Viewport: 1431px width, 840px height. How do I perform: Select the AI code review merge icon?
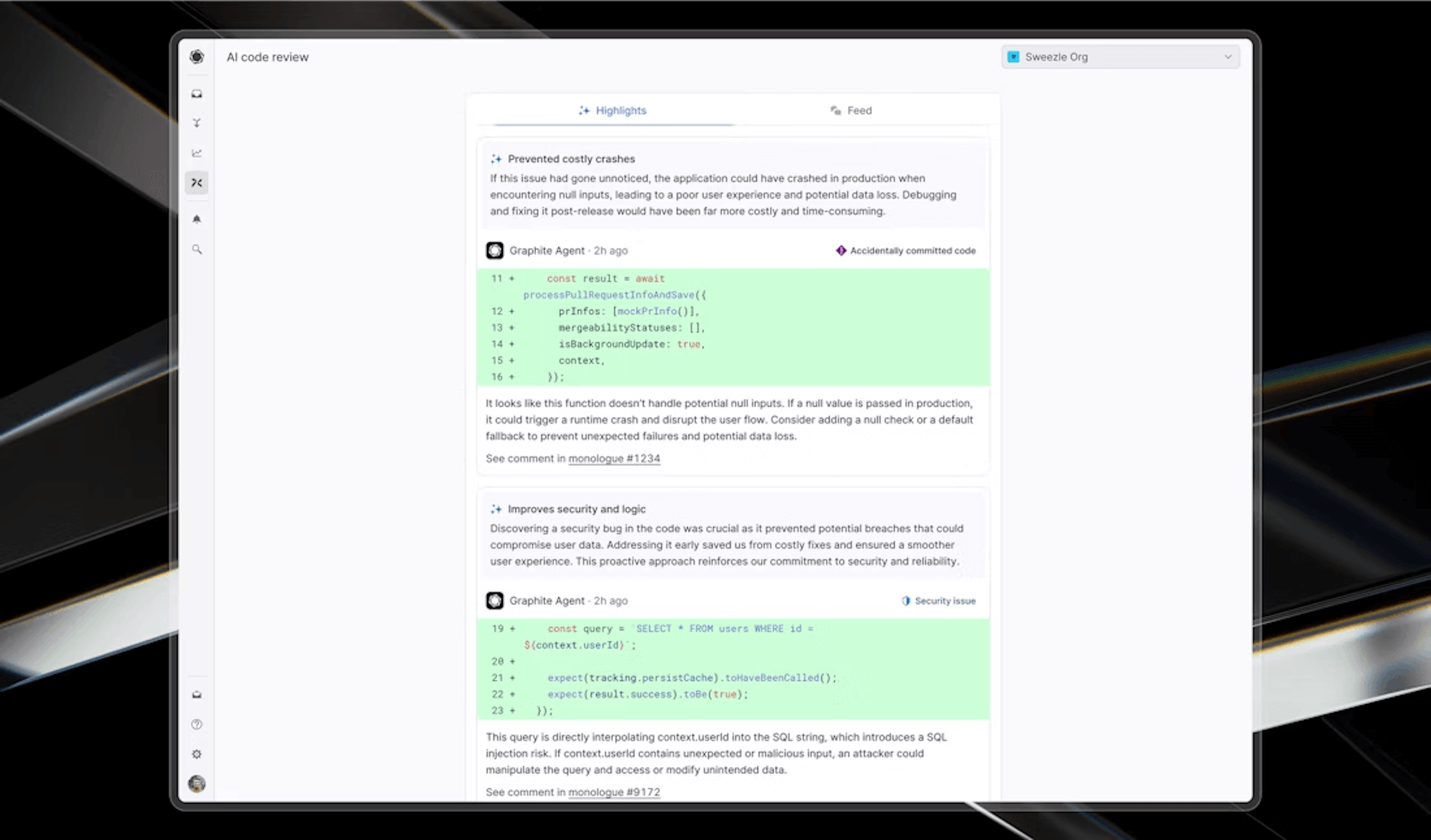point(197,183)
